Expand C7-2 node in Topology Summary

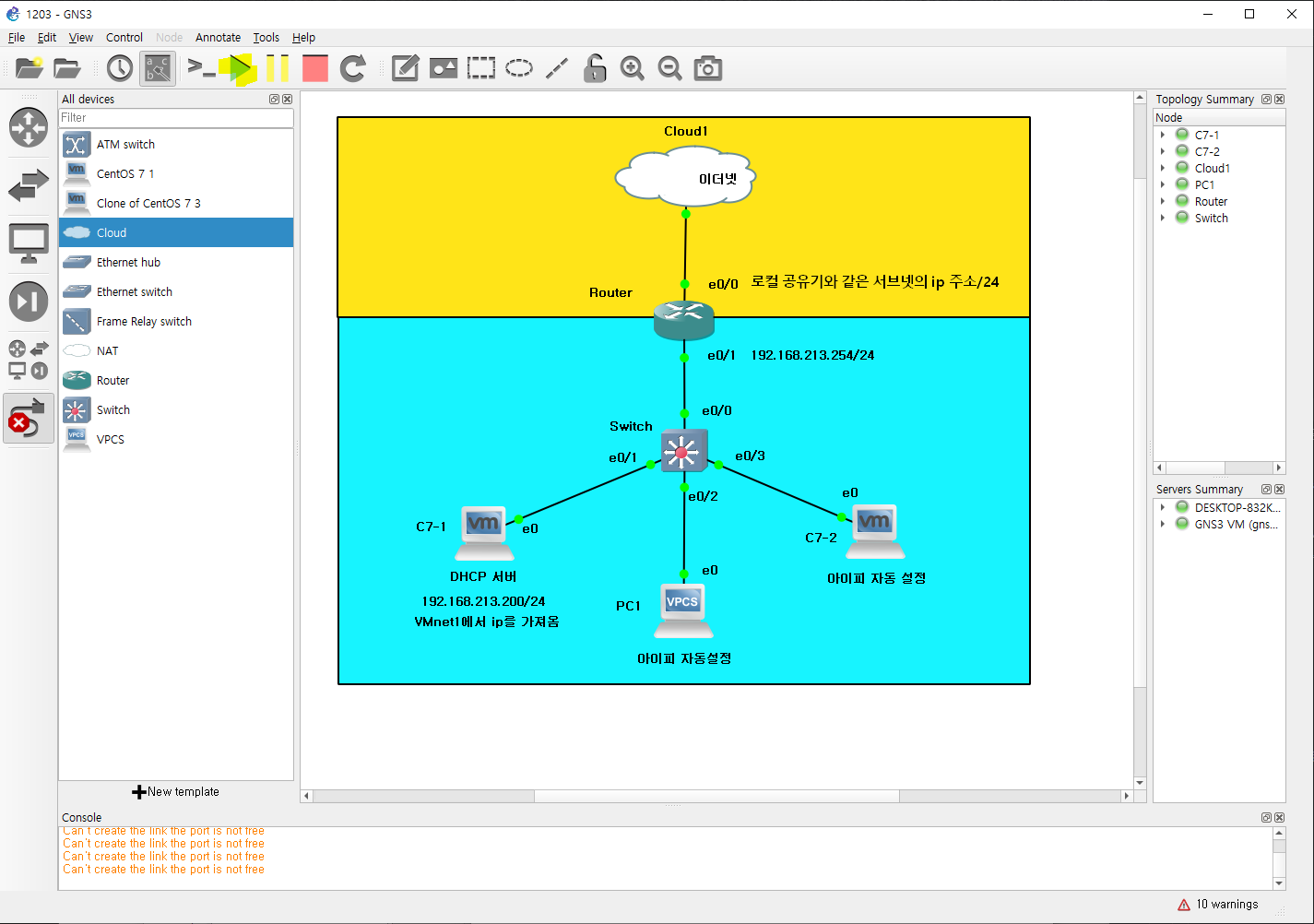1163,152
